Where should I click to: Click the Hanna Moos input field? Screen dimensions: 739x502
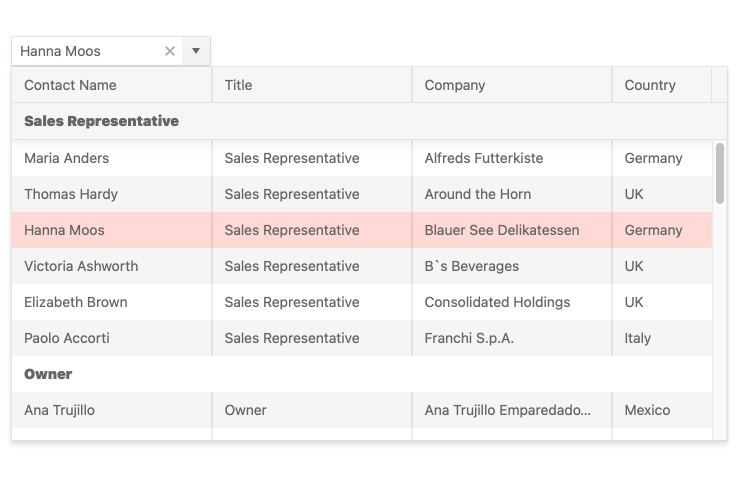pyautogui.click(x=85, y=51)
